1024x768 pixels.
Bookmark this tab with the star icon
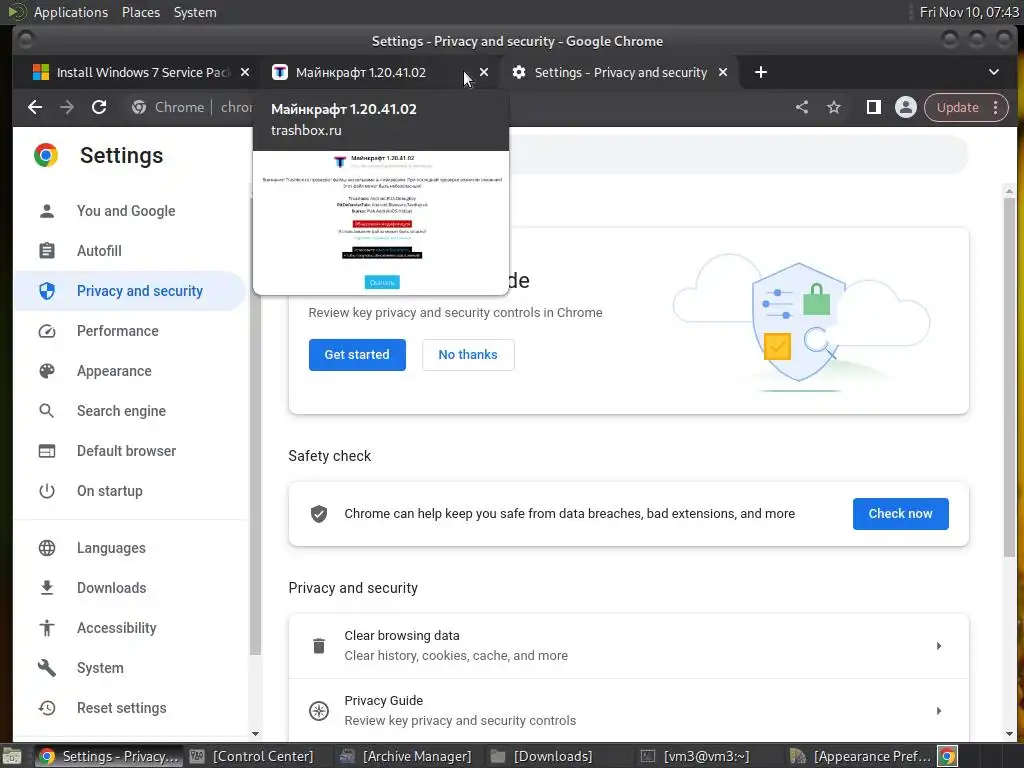834,107
